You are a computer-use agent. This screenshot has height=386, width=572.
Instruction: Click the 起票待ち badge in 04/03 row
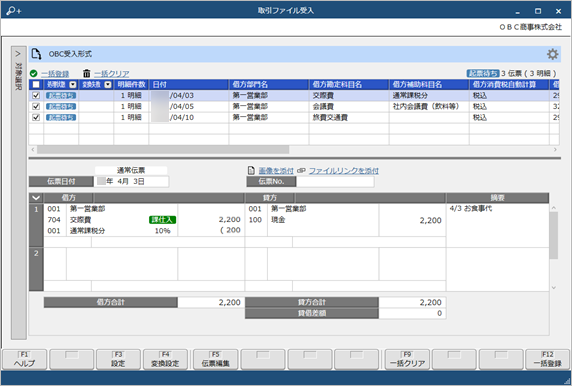pyautogui.click(x=61, y=96)
